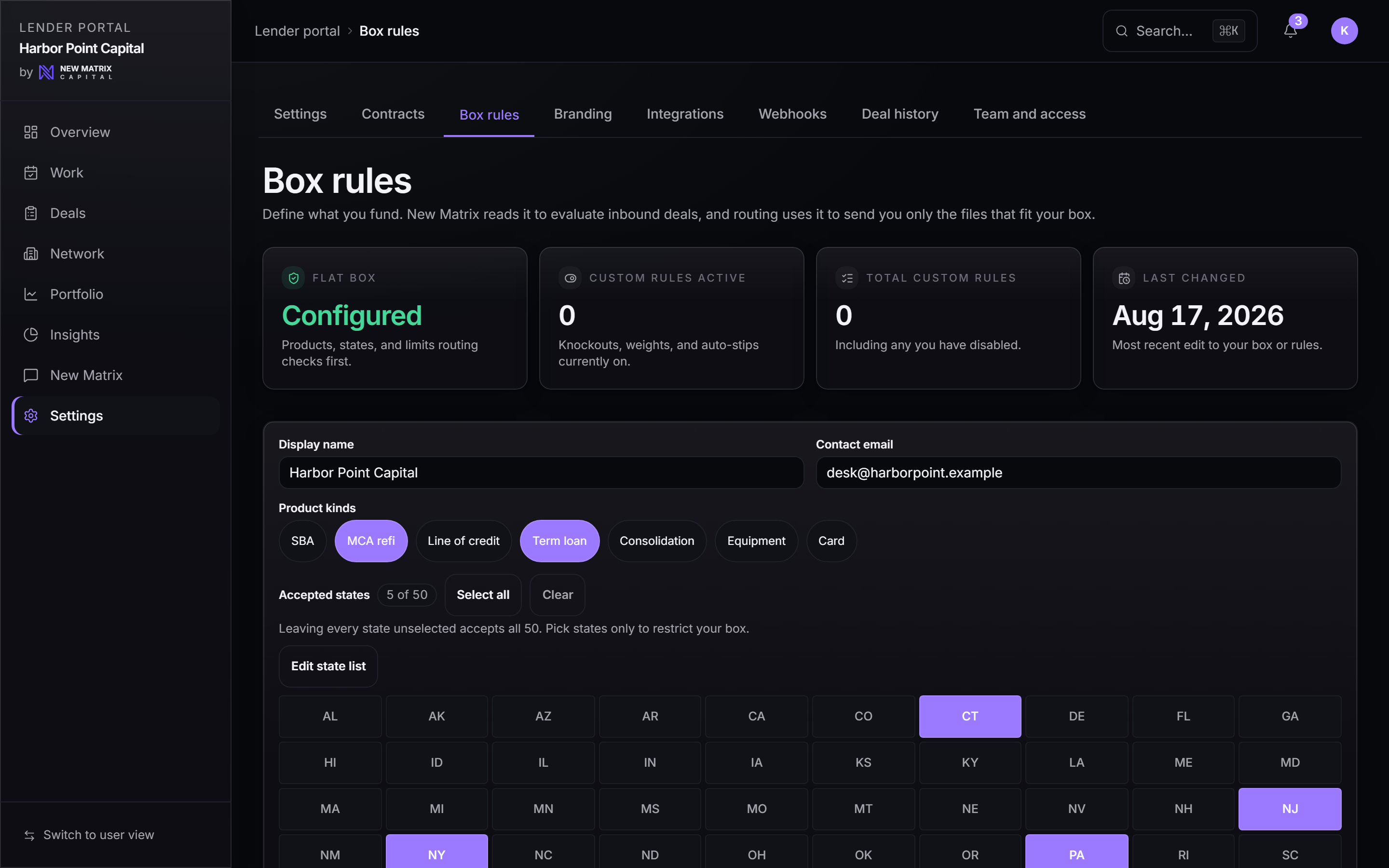Deselect the MCA refi product kind
Screen dimensions: 1389x868
[371, 541]
